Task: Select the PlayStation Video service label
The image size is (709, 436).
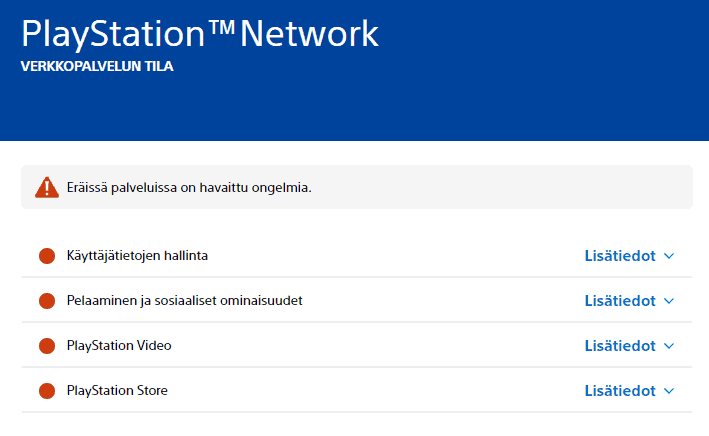Action: point(119,346)
